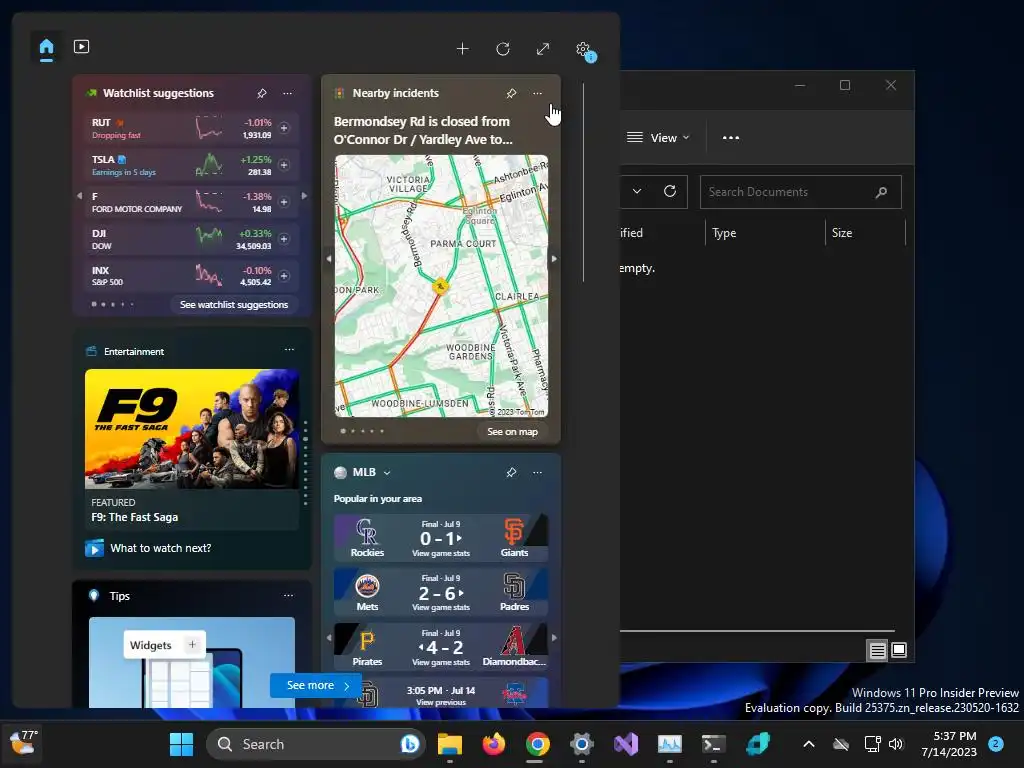Screen dimensions: 1024x768
Task: Open Nearby incidents more options menu
Action: [537, 93]
